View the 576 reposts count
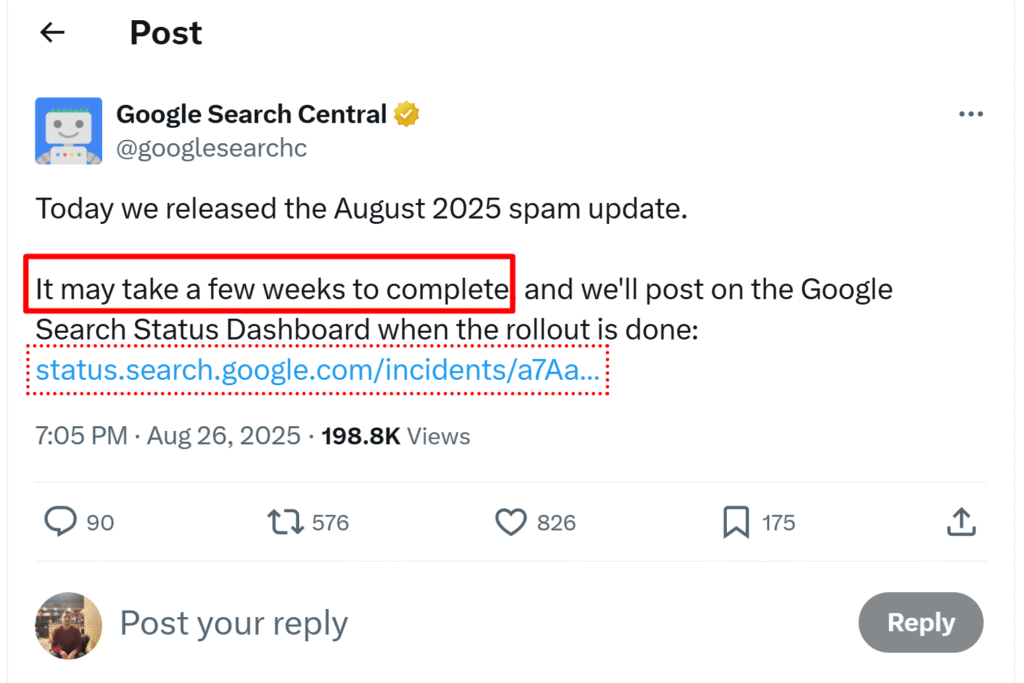The width and height of the screenshot is (1024, 683). 330,522
